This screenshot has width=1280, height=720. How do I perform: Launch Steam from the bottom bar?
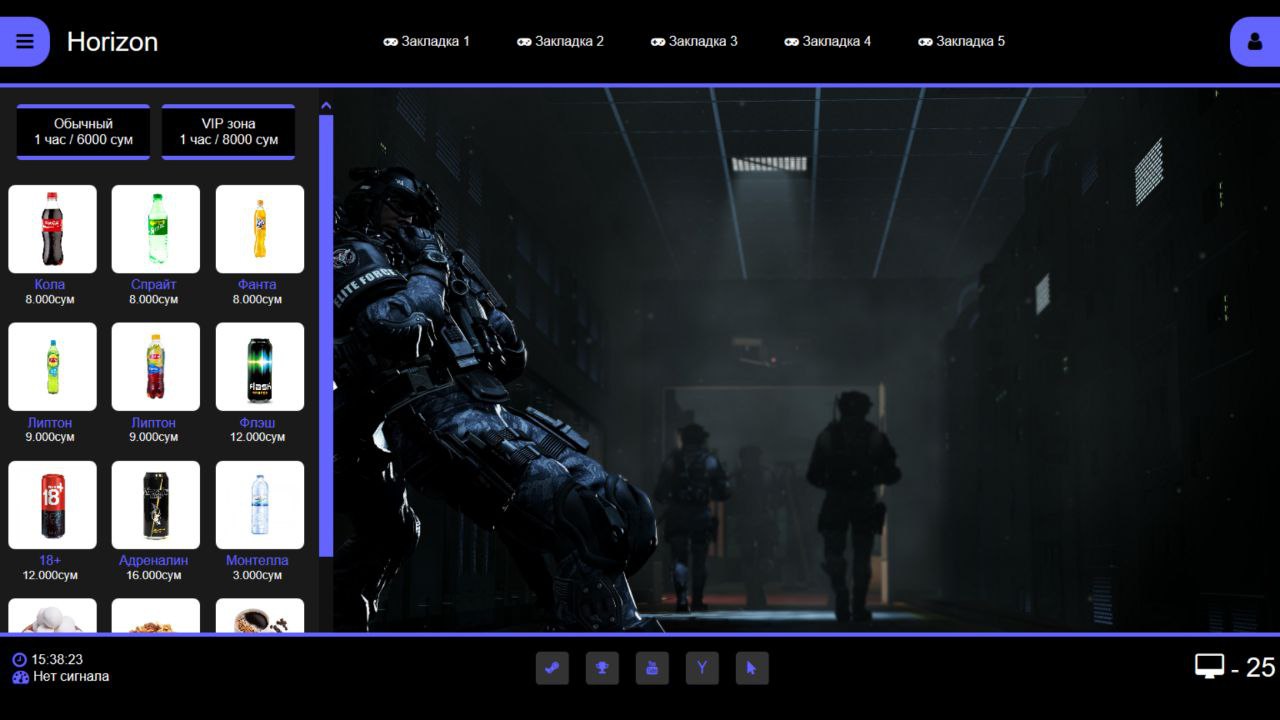coord(552,668)
